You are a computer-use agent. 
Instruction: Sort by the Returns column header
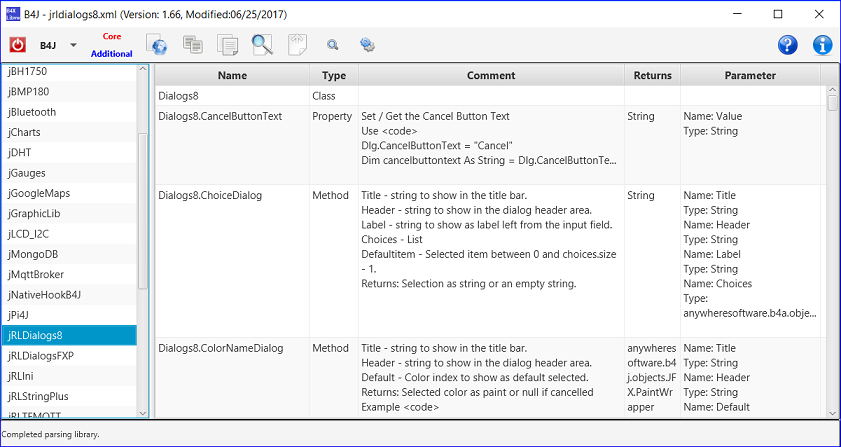tap(652, 75)
